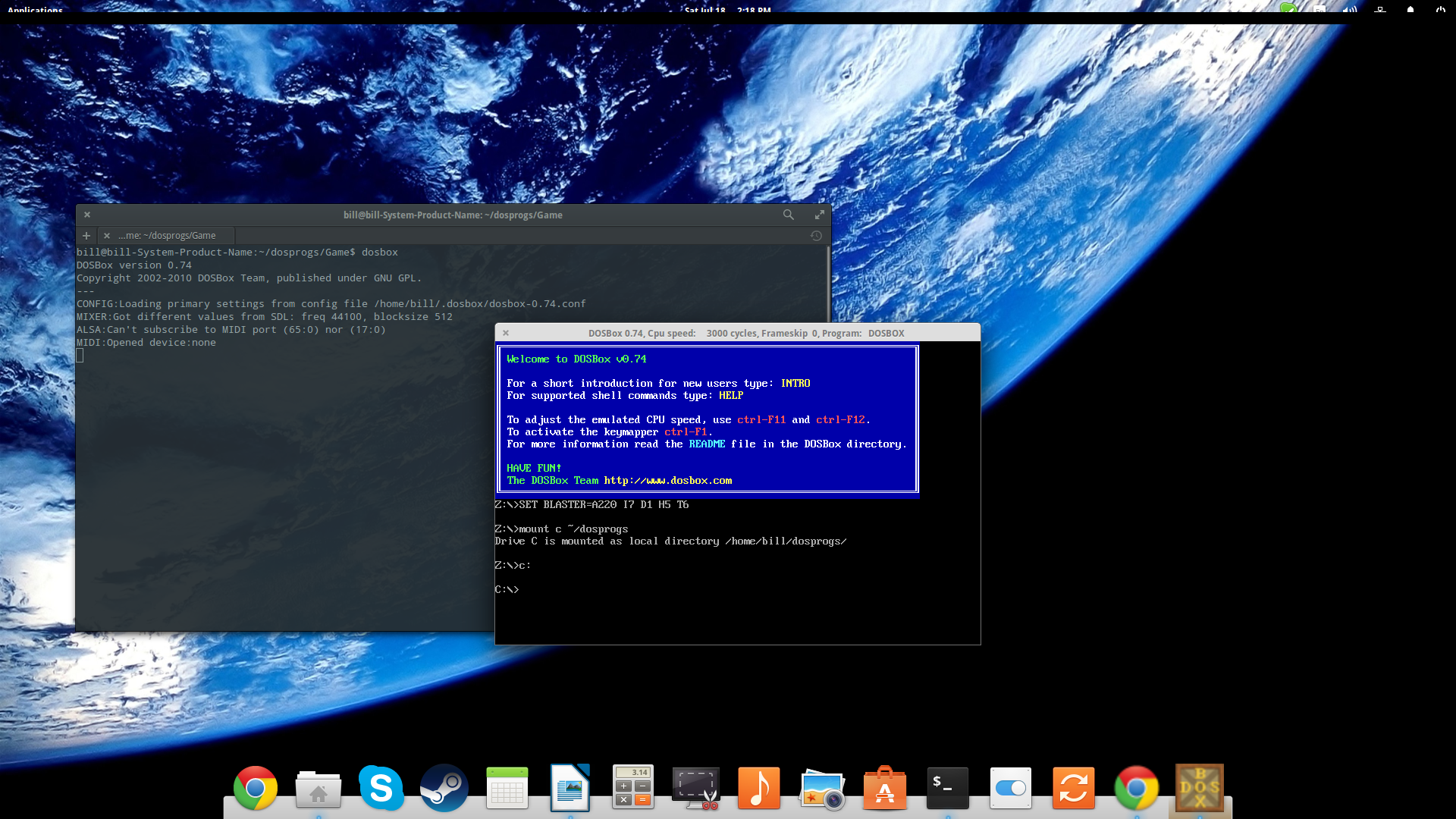
Task: Open the power session indicator
Action: point(1440,10)
